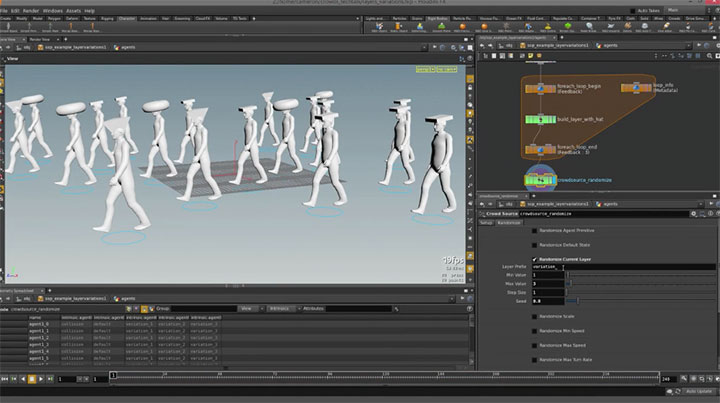Click sop_example_layervariations1 in network path
The width and height of the screenshot is (720, 403).
[x=554, y=46]
